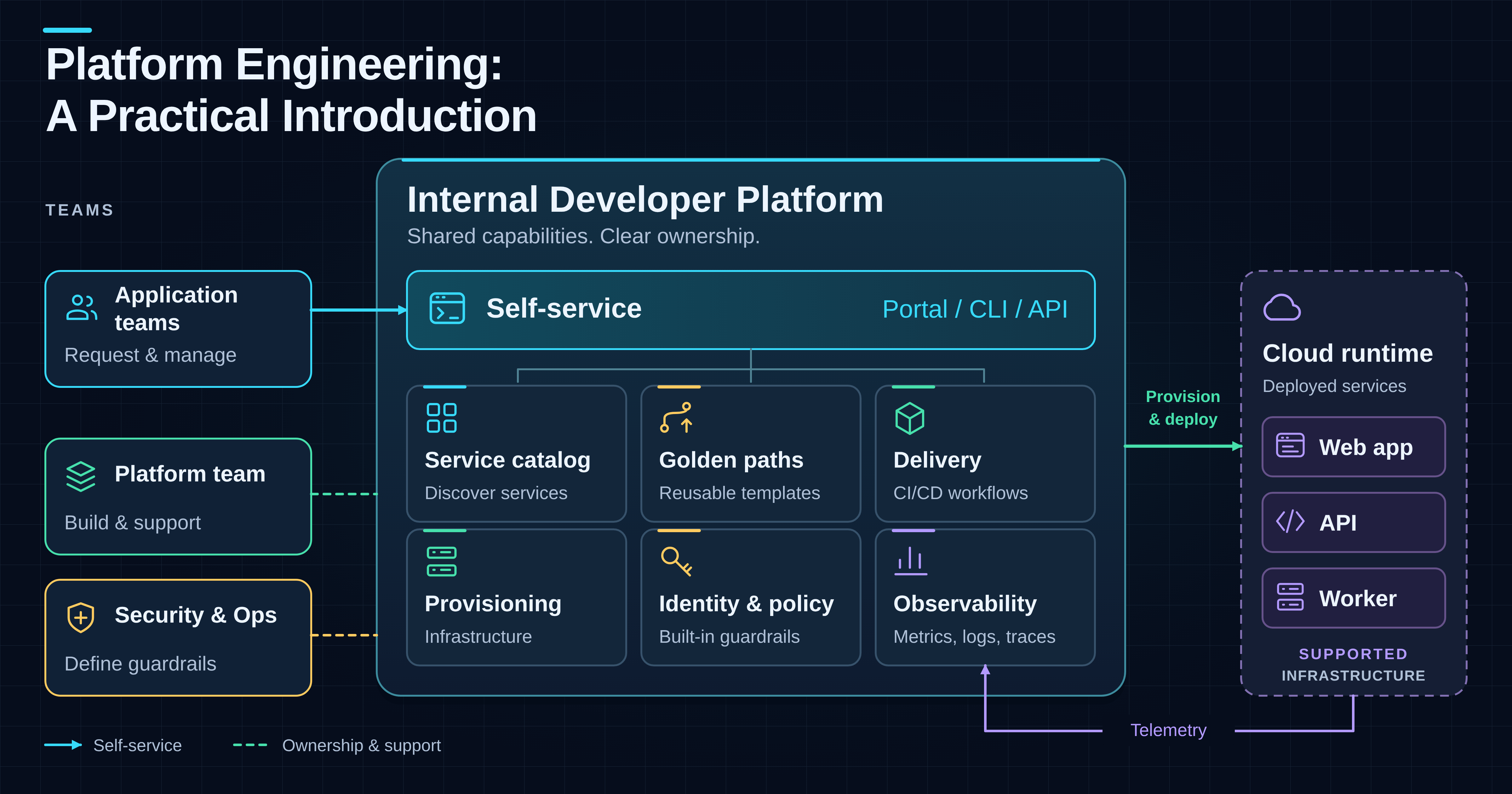This screenshot has width=1512, height=794.
Task: Select the Web app card
Action: coord(1354,446)
